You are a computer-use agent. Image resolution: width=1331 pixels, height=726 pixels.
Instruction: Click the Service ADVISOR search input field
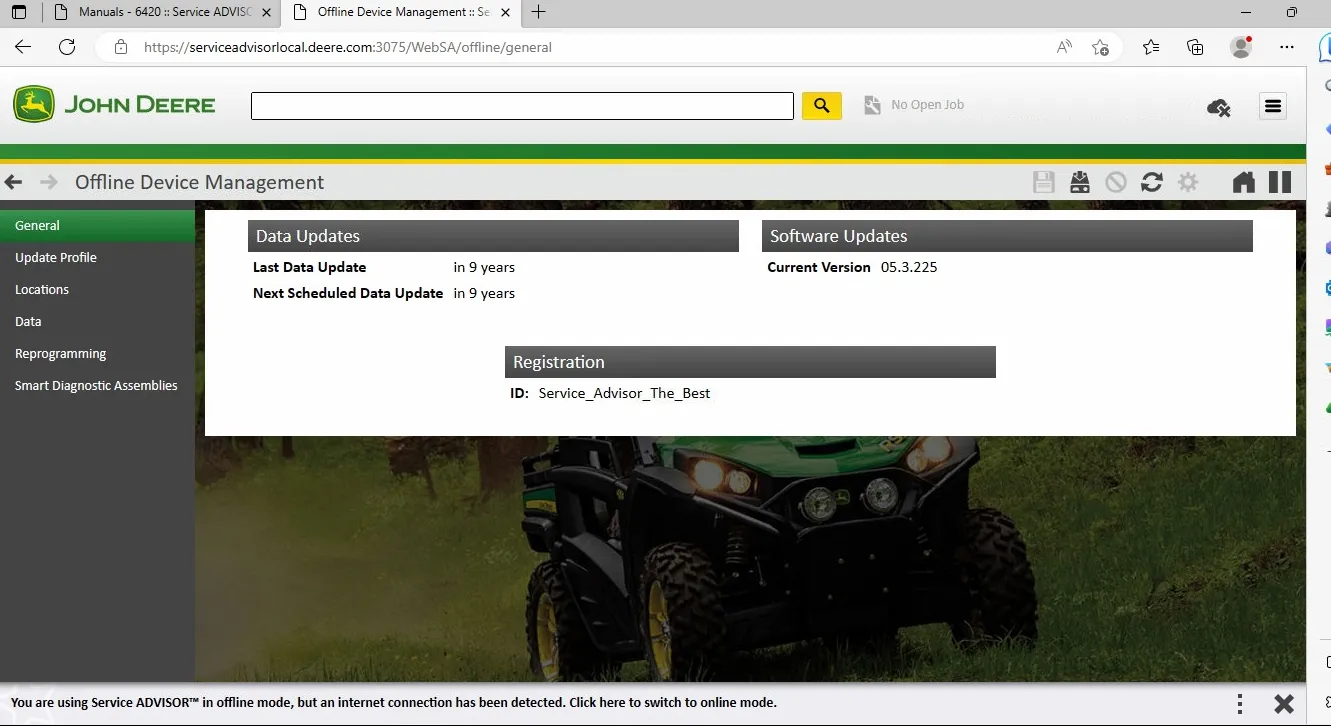[x=521, y=106]
